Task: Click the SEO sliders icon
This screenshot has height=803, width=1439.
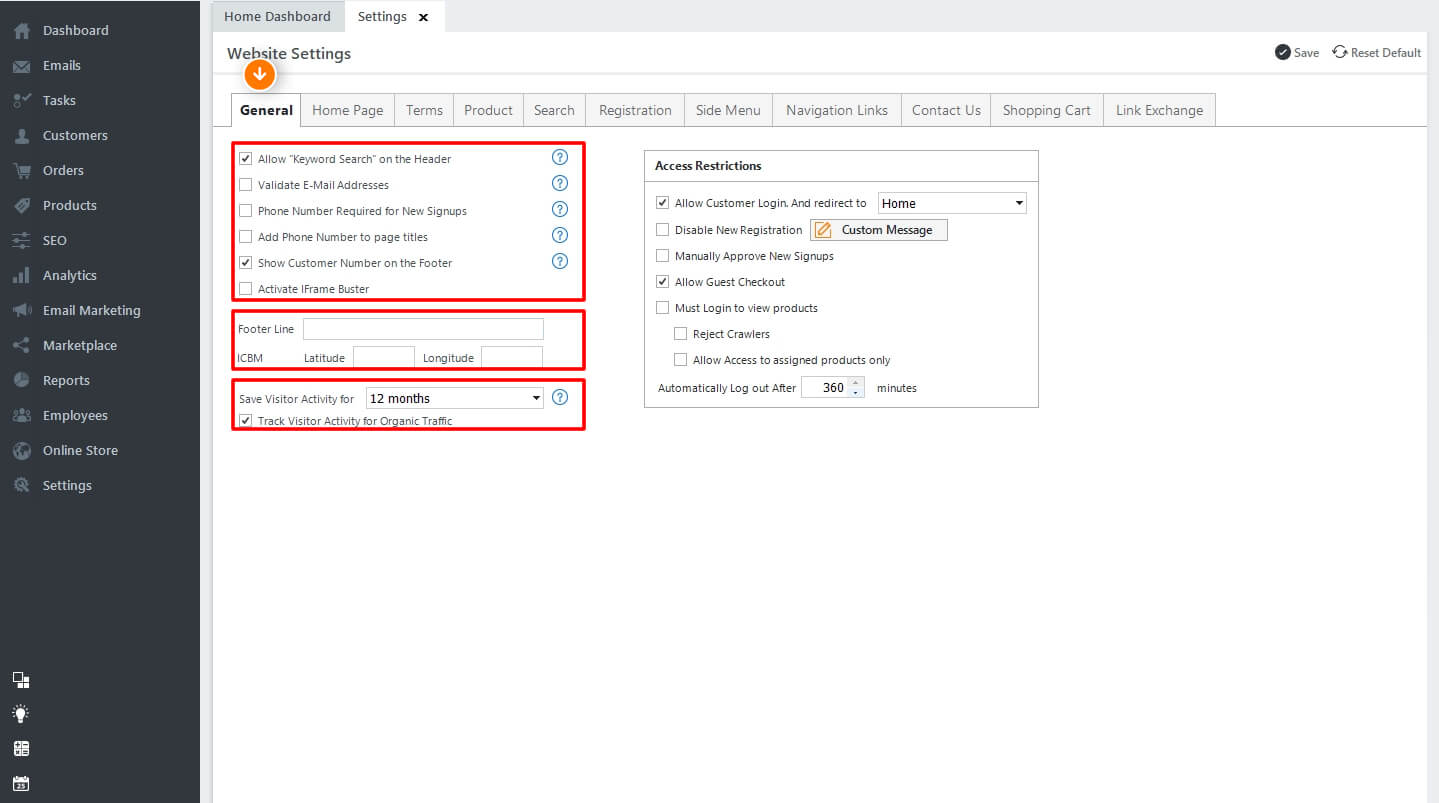Action: 21,241
